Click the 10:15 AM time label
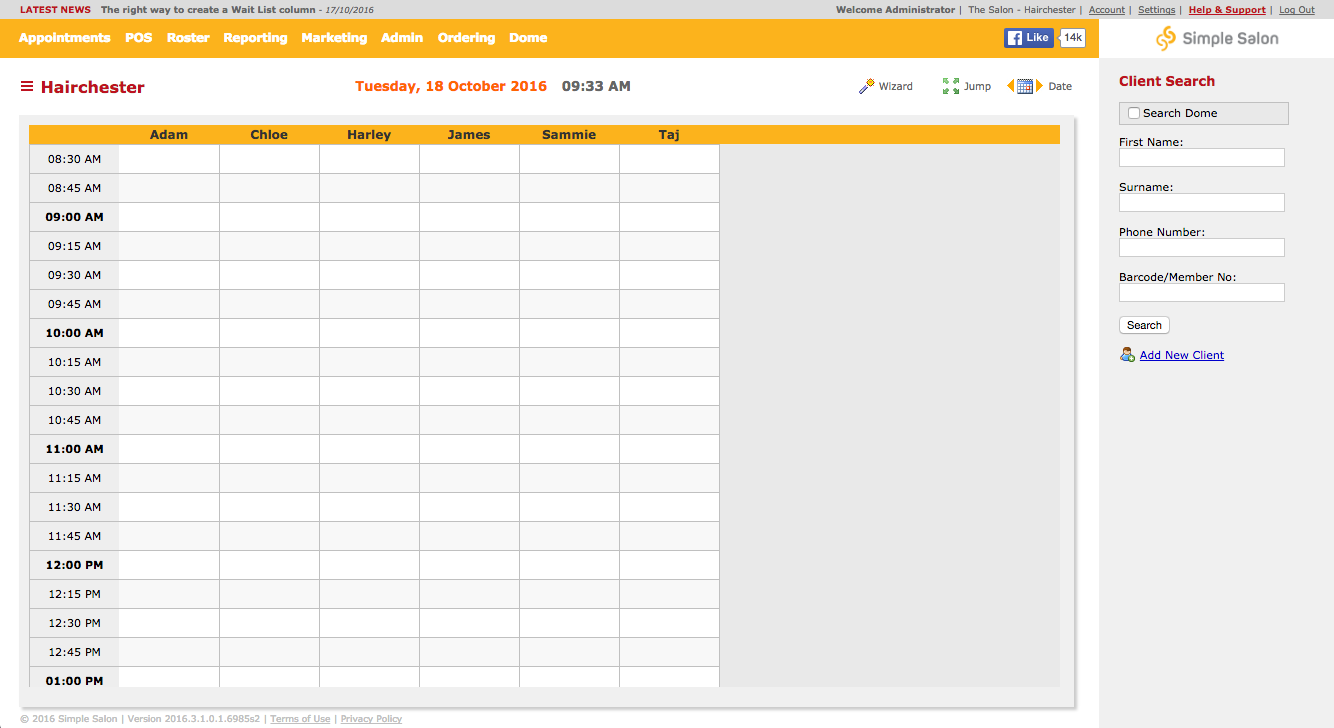 (x=74, y=362)
